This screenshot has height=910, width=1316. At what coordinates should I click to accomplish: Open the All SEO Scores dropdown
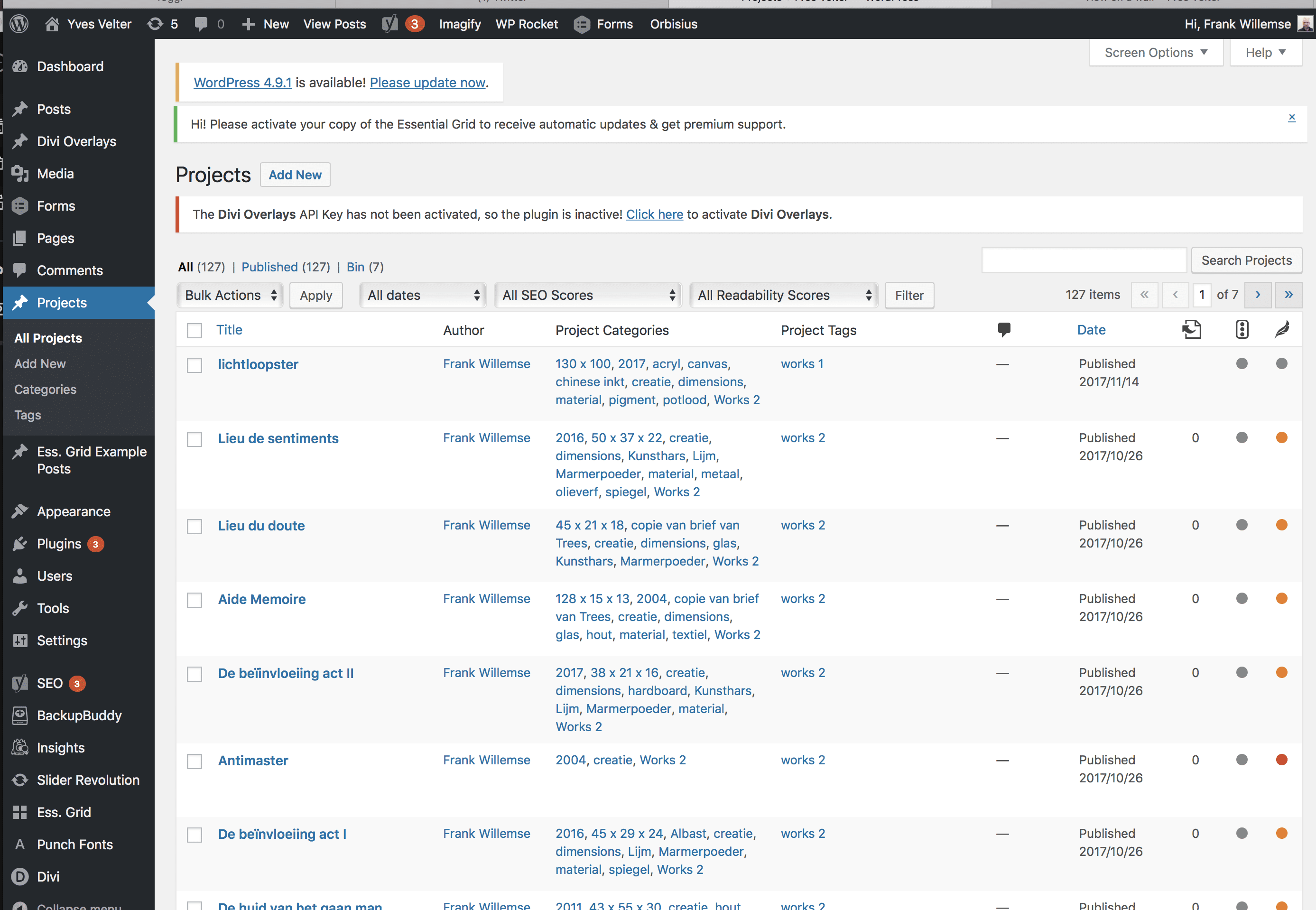[588, 295]
